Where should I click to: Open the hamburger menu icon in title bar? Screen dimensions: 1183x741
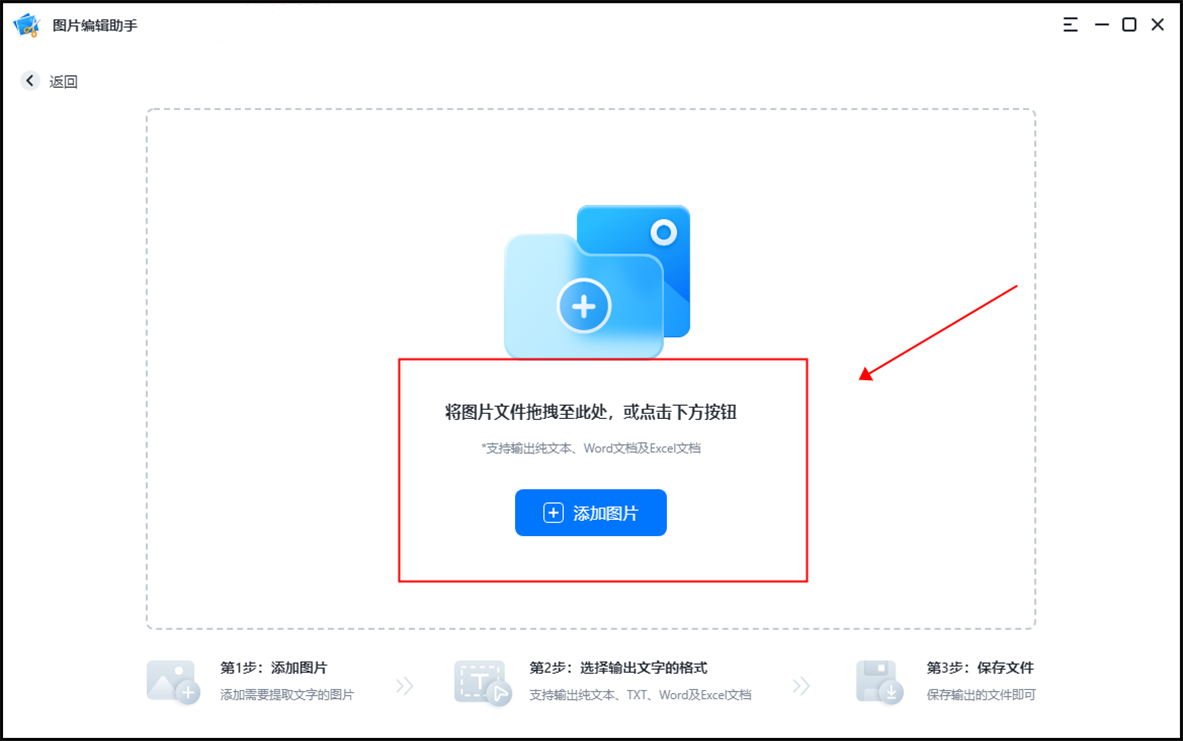1071,25
